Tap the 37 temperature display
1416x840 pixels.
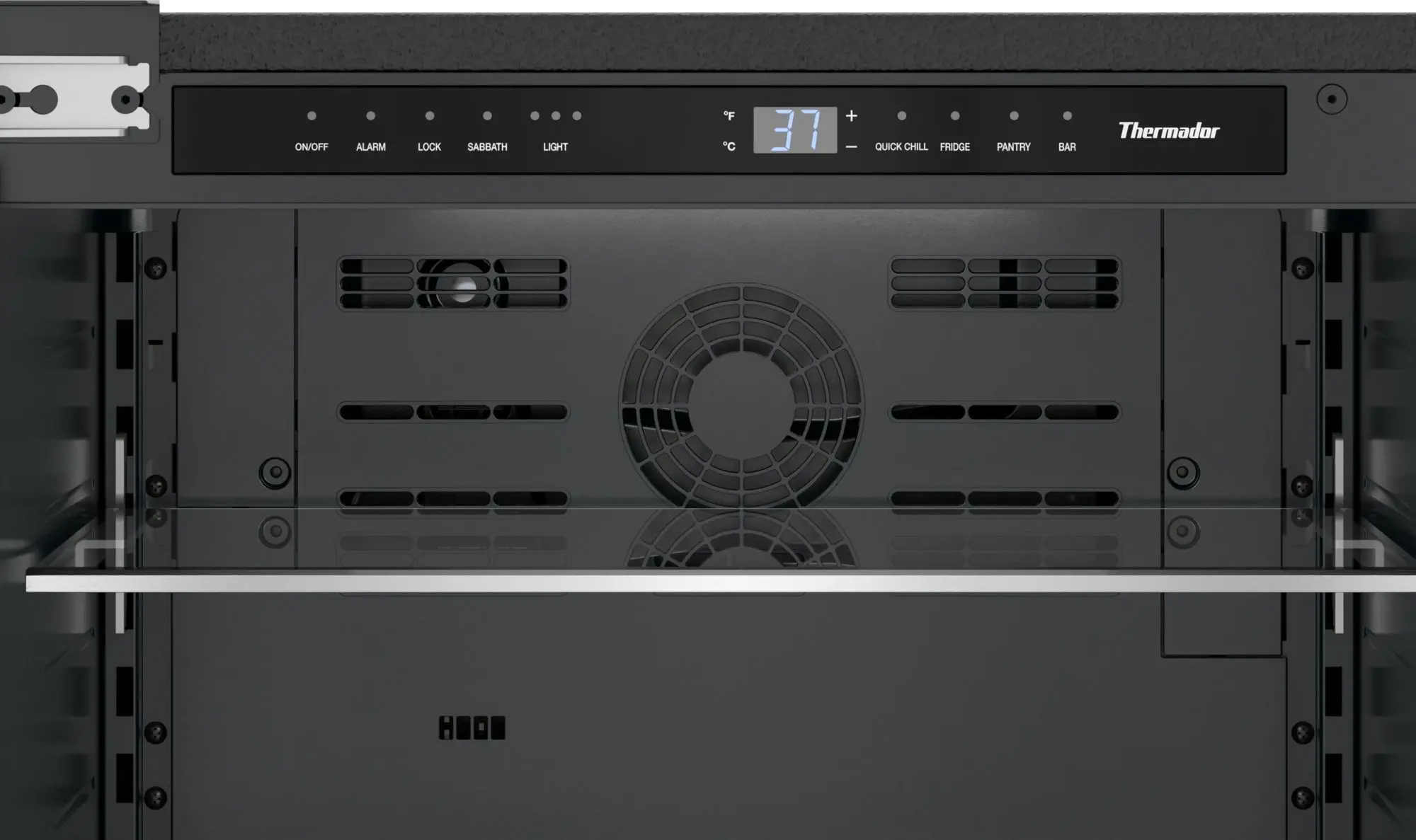point(794,130)
